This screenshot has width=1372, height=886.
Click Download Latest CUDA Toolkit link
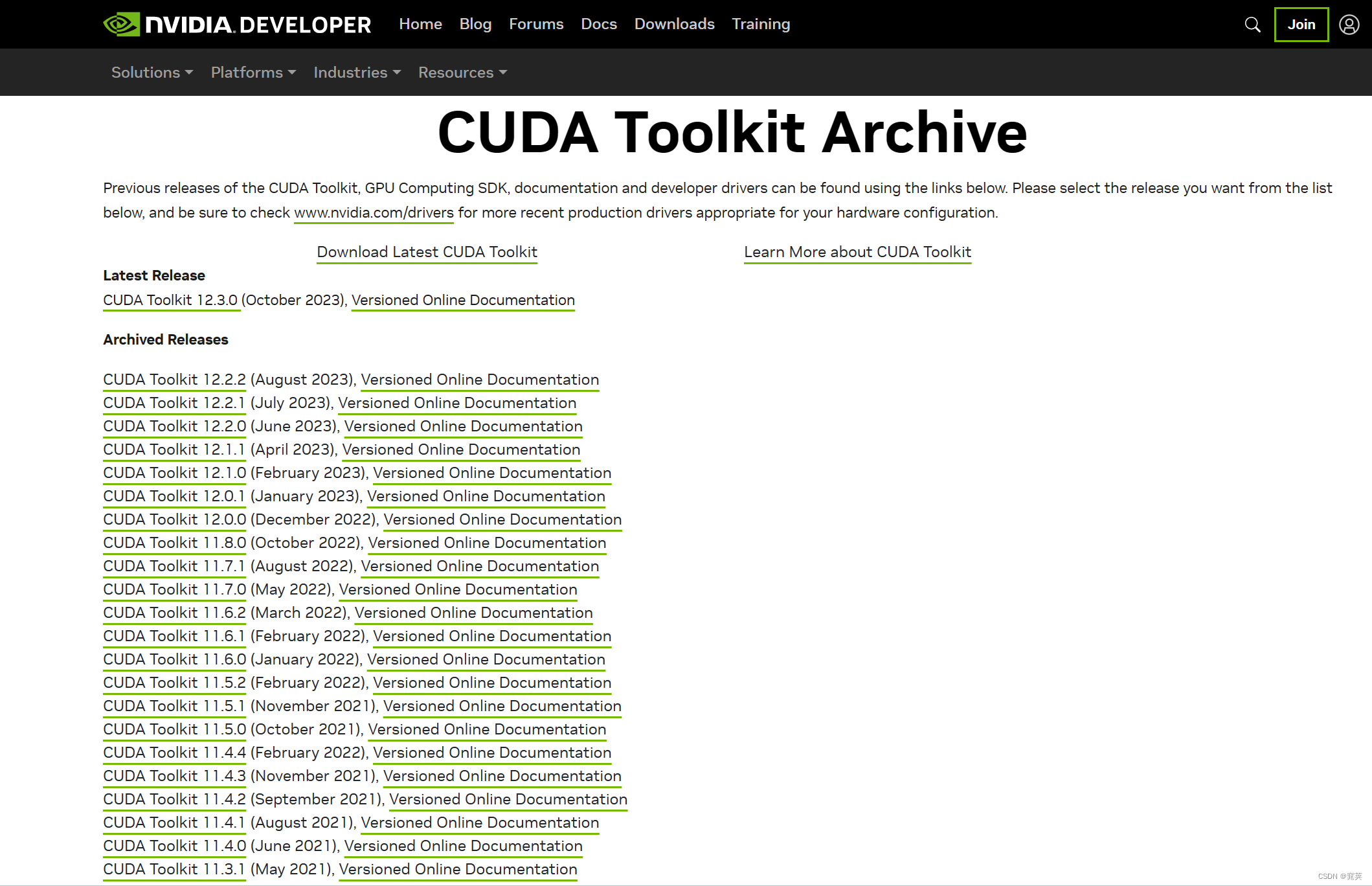[427, 252]
